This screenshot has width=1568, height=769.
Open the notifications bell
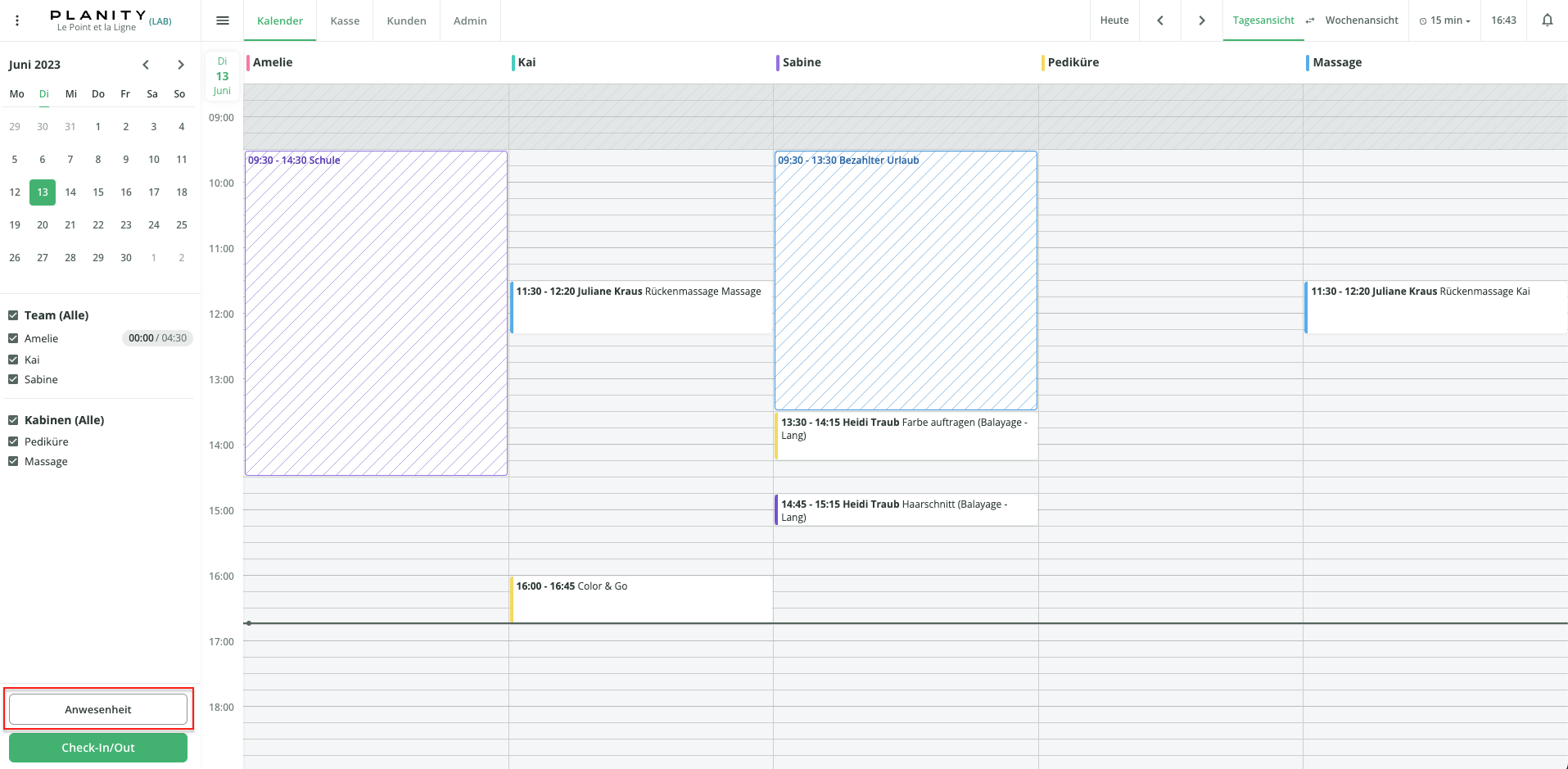point(1547,20)
